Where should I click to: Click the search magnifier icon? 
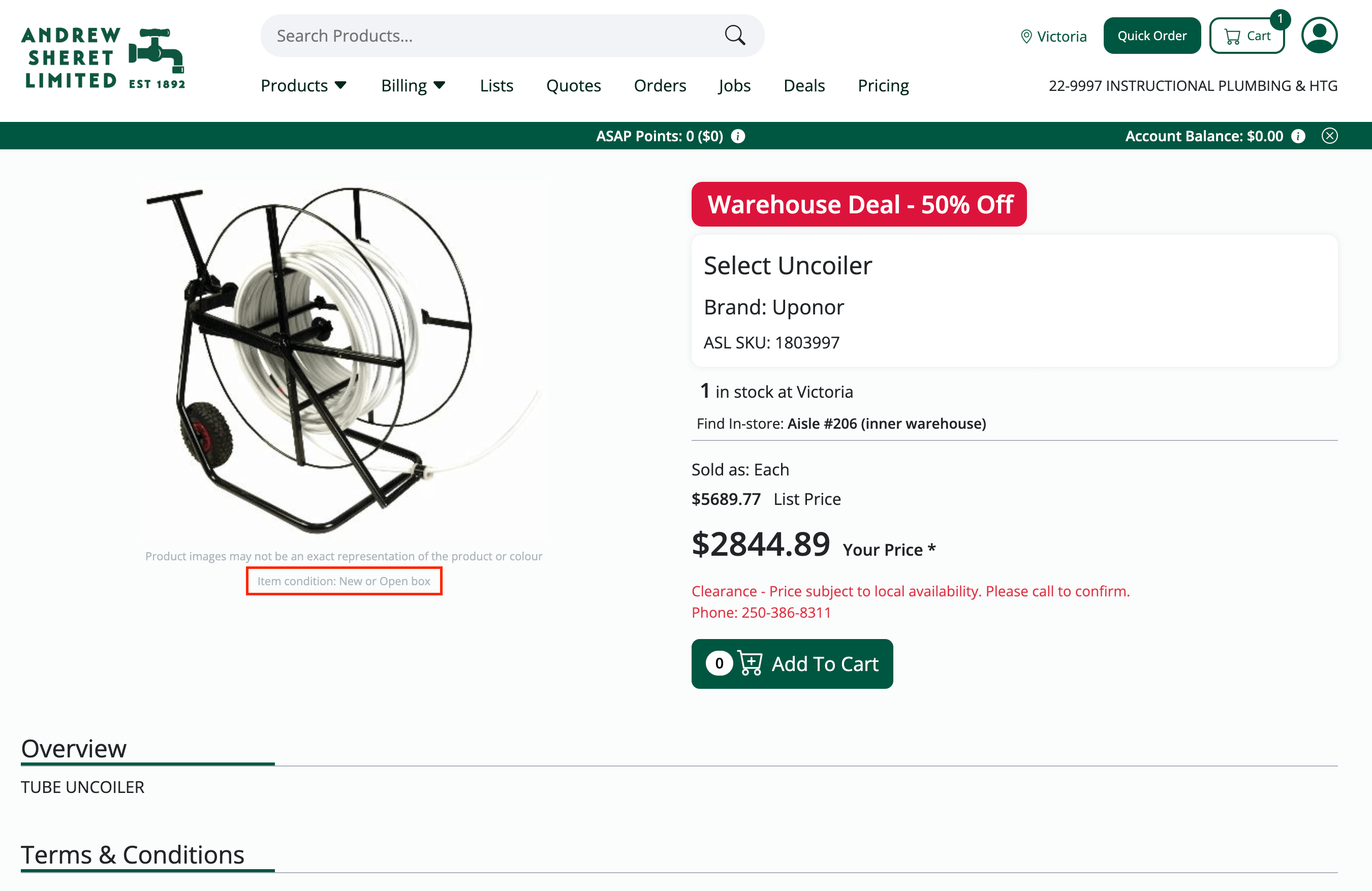point(734,36)
